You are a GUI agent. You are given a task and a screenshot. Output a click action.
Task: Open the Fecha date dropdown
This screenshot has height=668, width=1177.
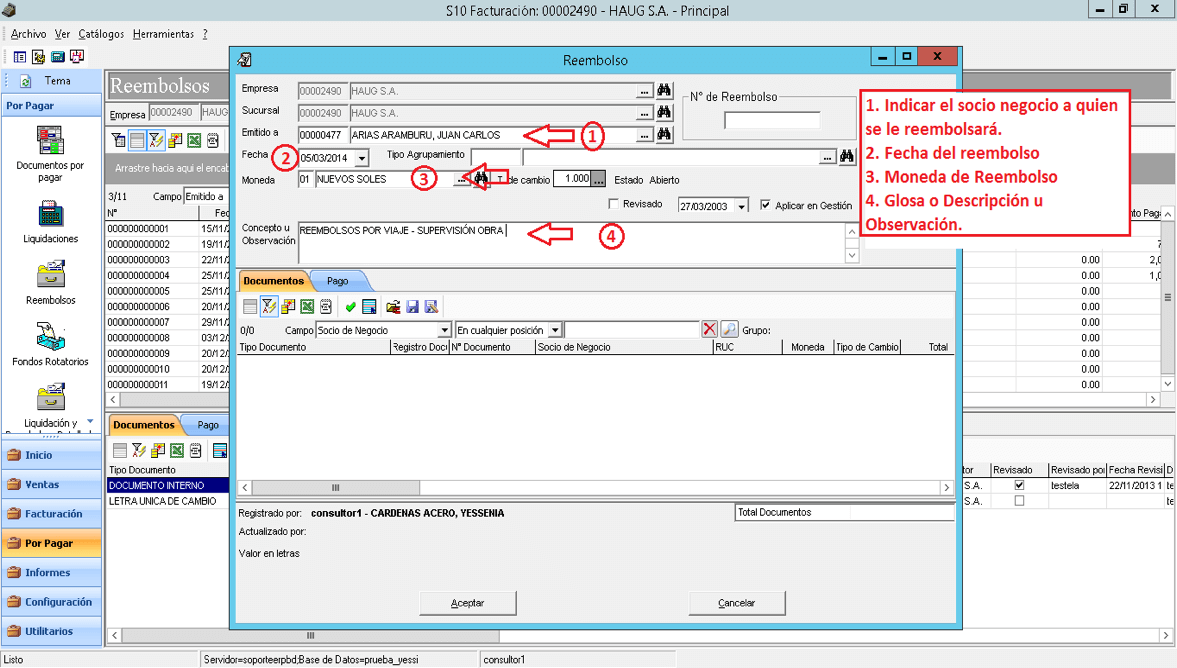pos(363,158)
